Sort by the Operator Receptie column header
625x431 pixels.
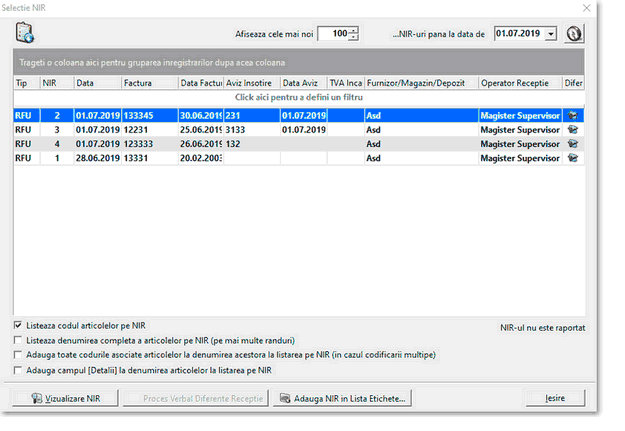pyautogui.click(x=520, y=83)
